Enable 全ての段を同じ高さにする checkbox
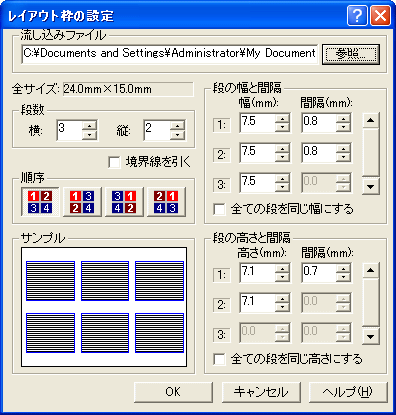Image resolution: width=396 pixels, height=415 pixels. (219, 359)
